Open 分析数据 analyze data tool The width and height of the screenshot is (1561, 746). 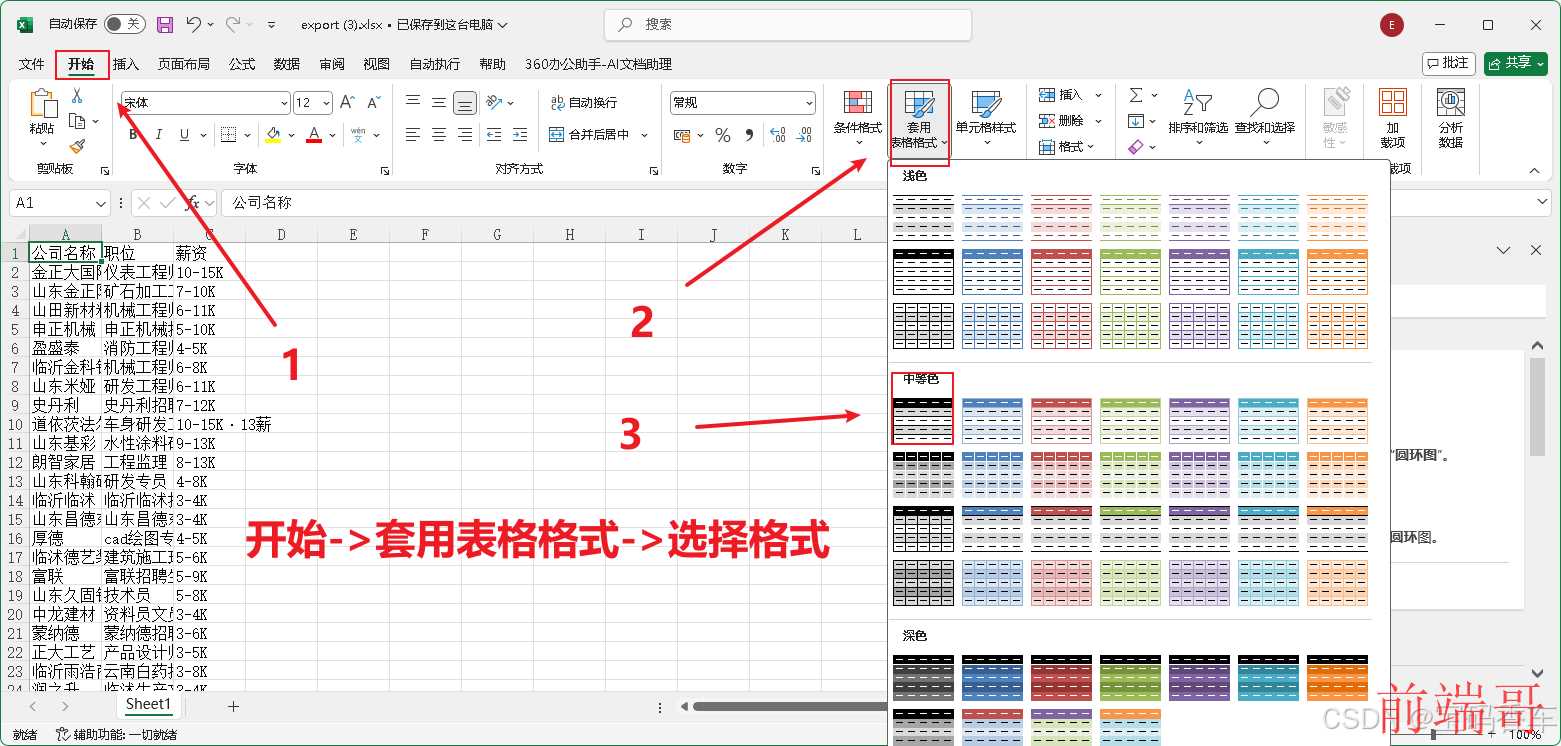[x=1451, y=118]
